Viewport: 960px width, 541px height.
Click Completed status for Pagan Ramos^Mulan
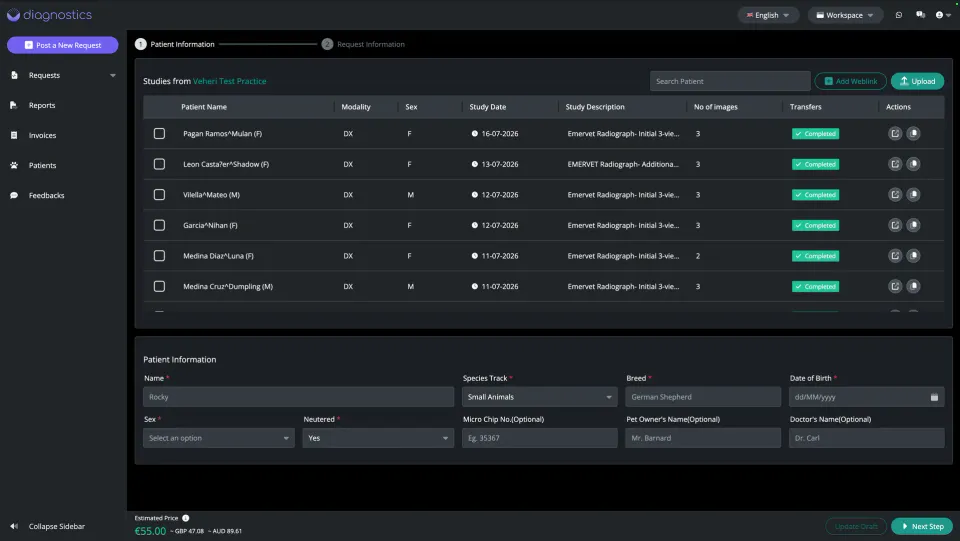click(816, 133)
